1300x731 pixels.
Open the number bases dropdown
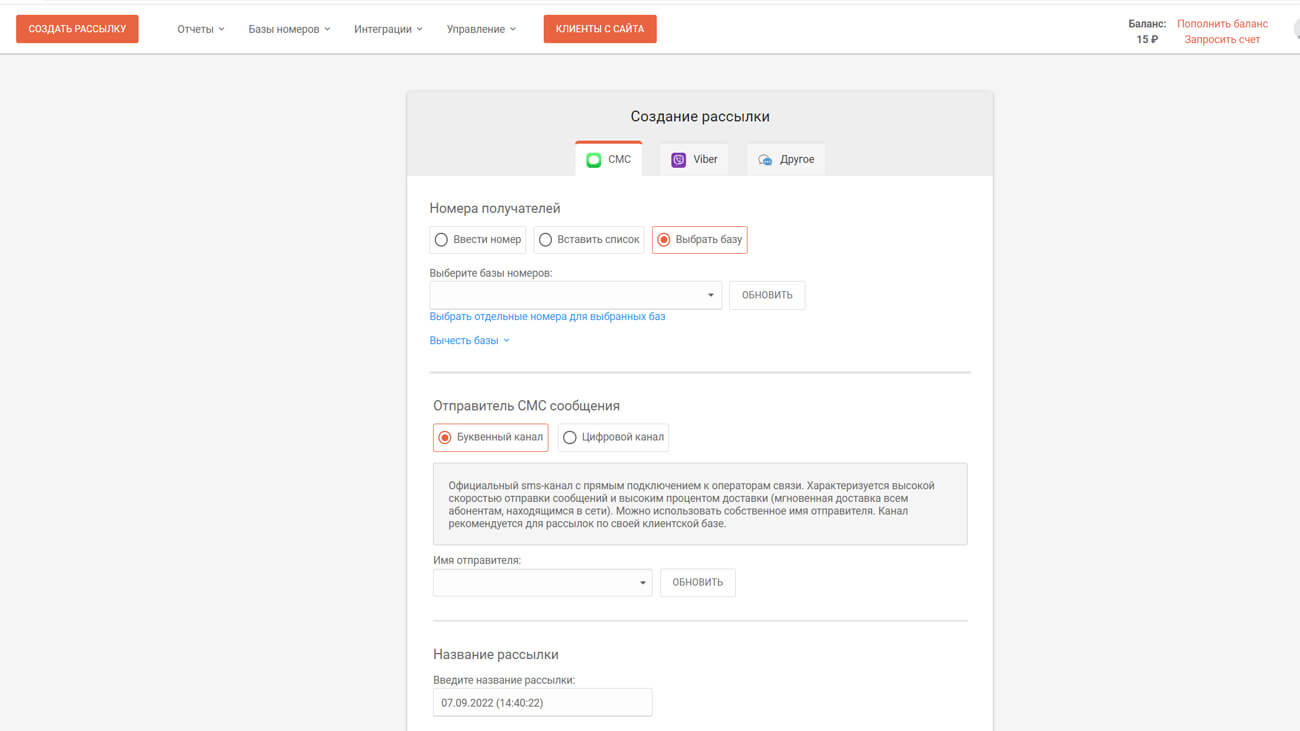575,295
